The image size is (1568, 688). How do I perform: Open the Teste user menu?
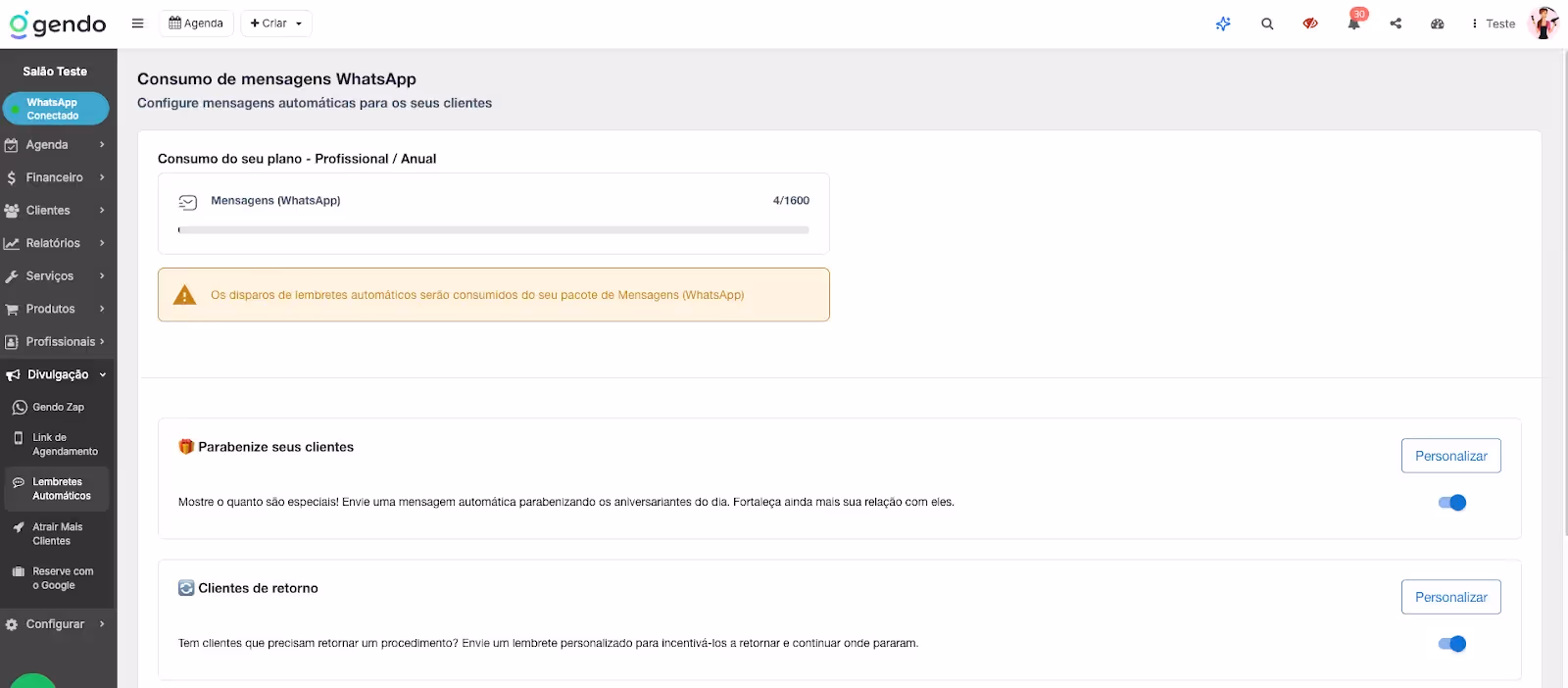[1494, 24]
